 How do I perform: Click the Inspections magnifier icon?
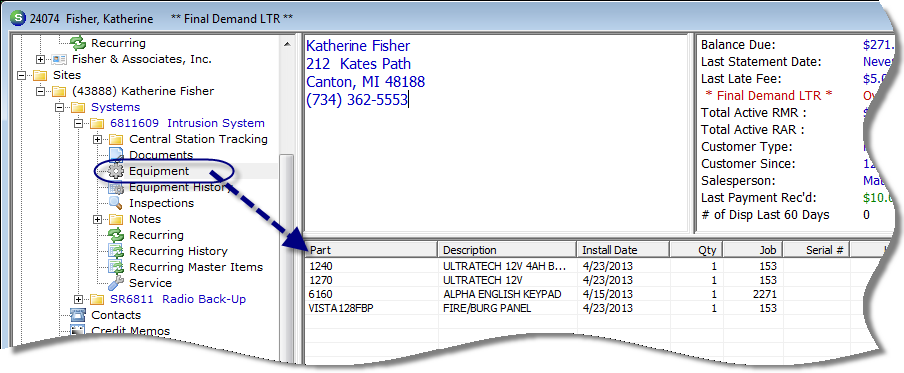(116, 203)
